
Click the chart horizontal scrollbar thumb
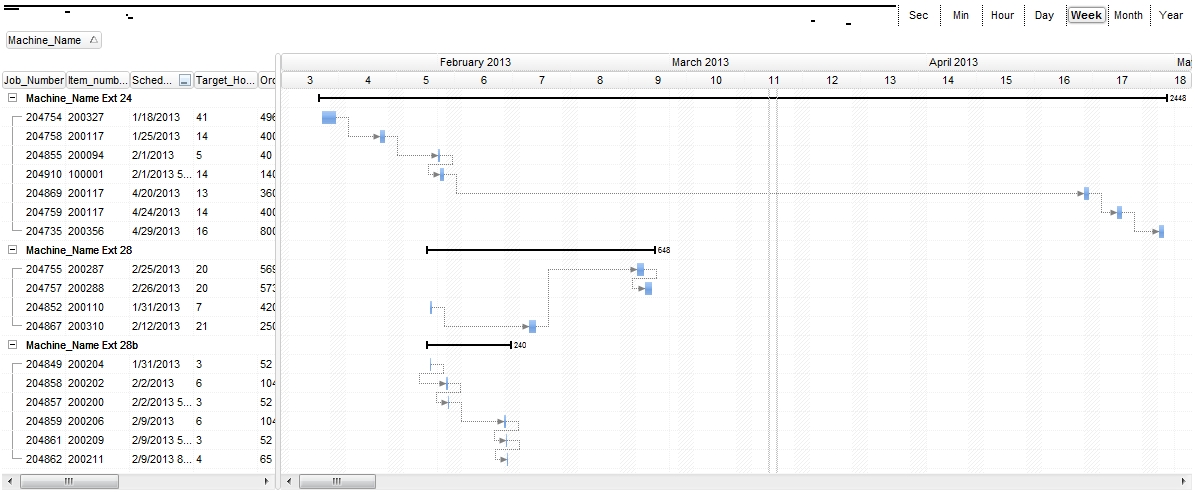click(x=338, y=482)
